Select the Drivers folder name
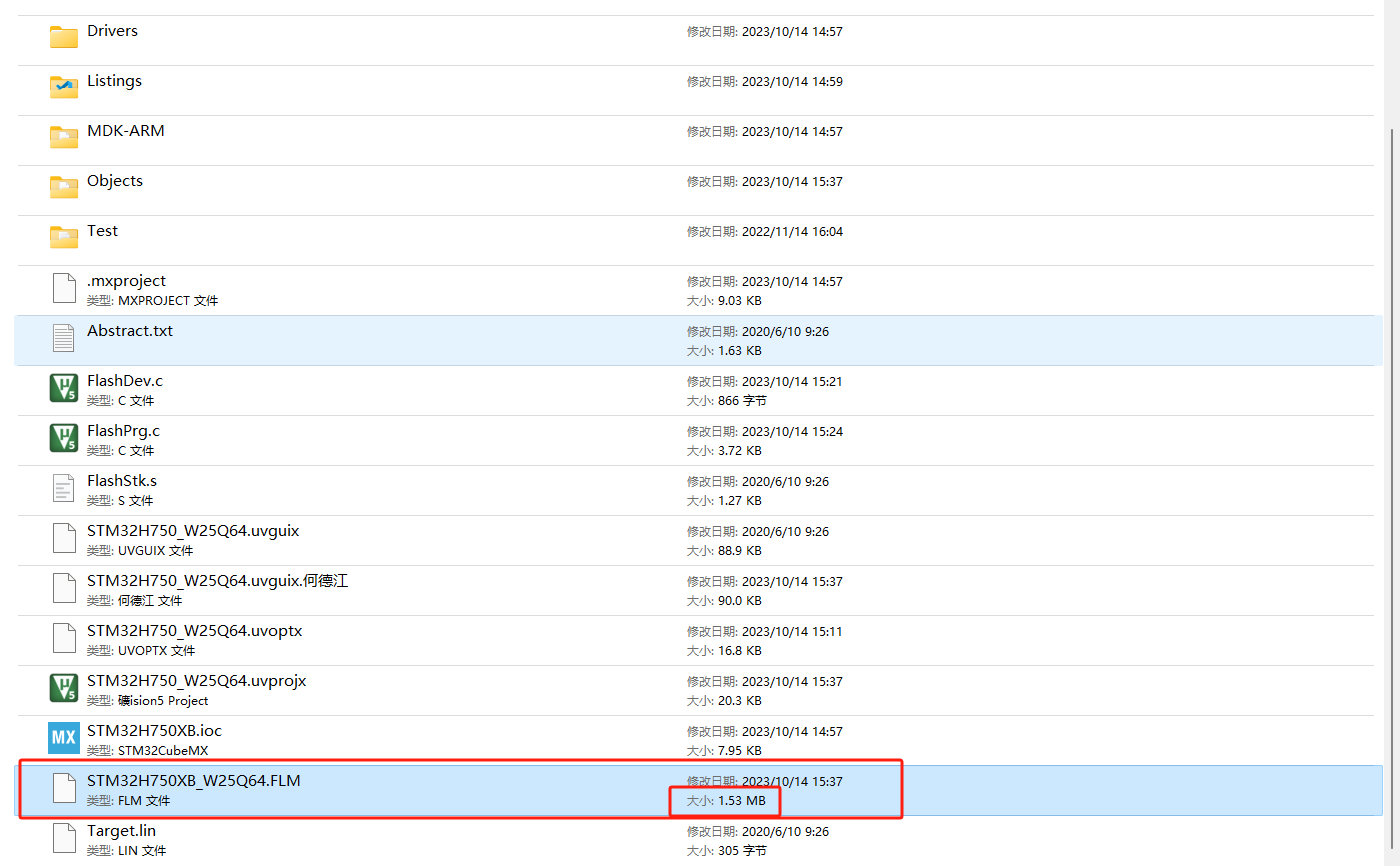The width and height of the screenshot is (1400, 866). coord(112,31)
